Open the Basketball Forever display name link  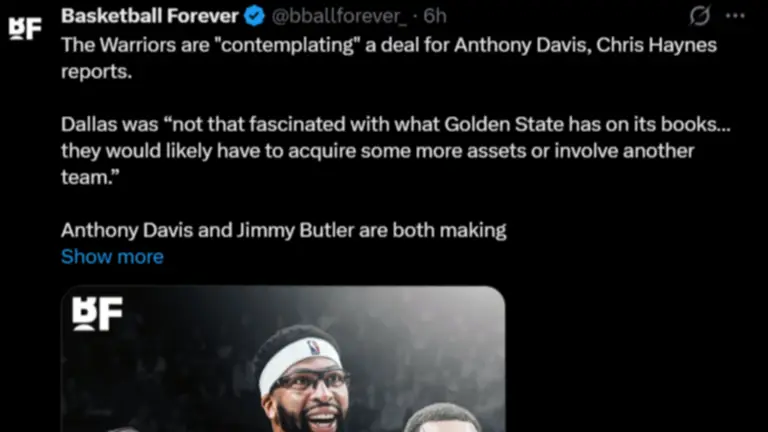pyautogui.click(x=150, y=16)
